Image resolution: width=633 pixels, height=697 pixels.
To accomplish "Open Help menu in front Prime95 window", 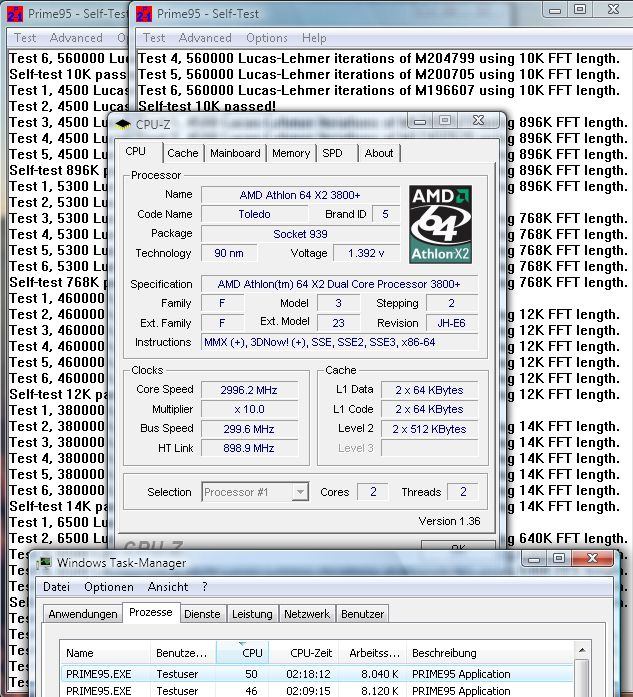I will tap(314, 38).
